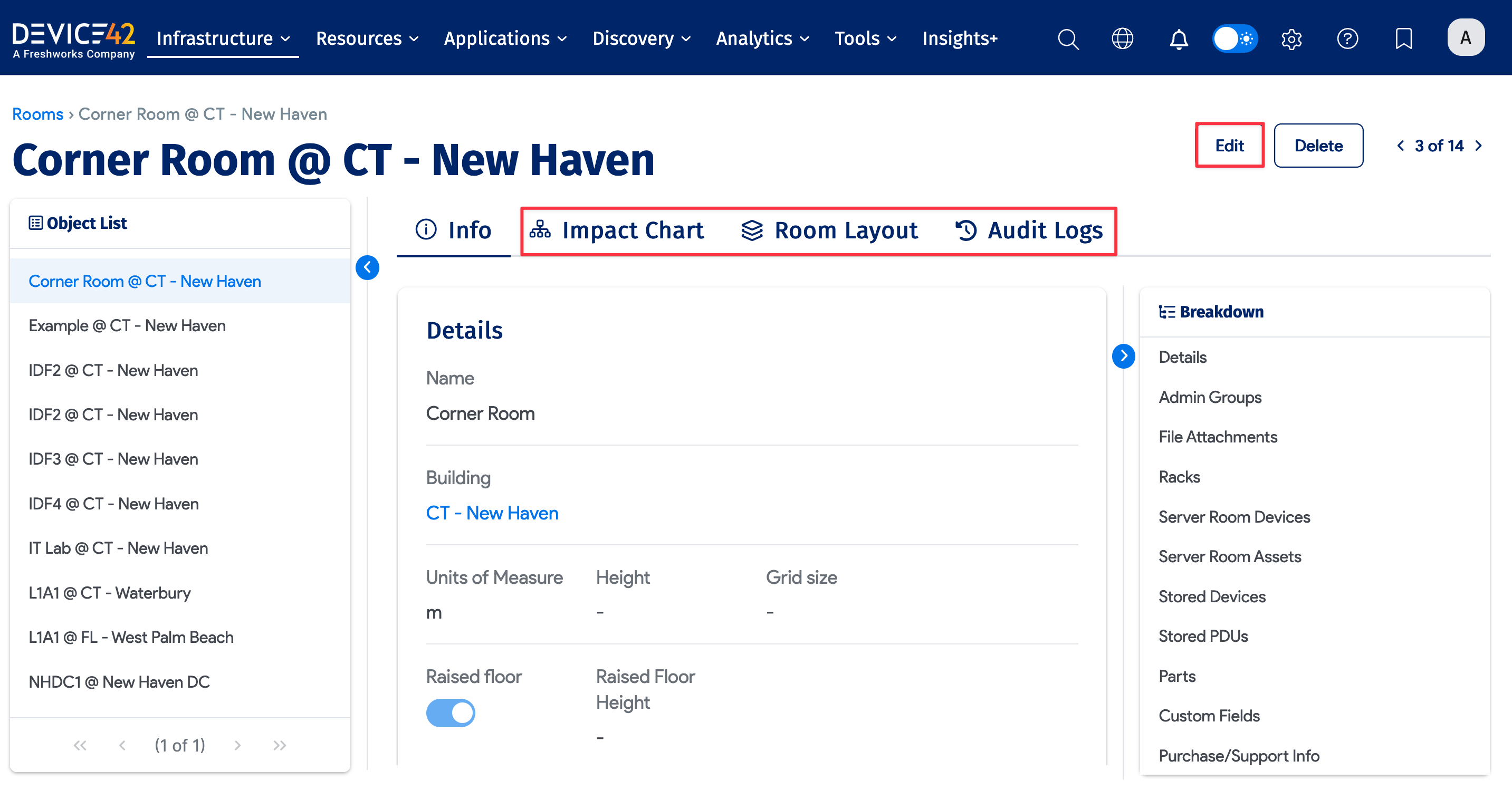
Task: Open user avatar A menu
Action: click(1466, 37)
